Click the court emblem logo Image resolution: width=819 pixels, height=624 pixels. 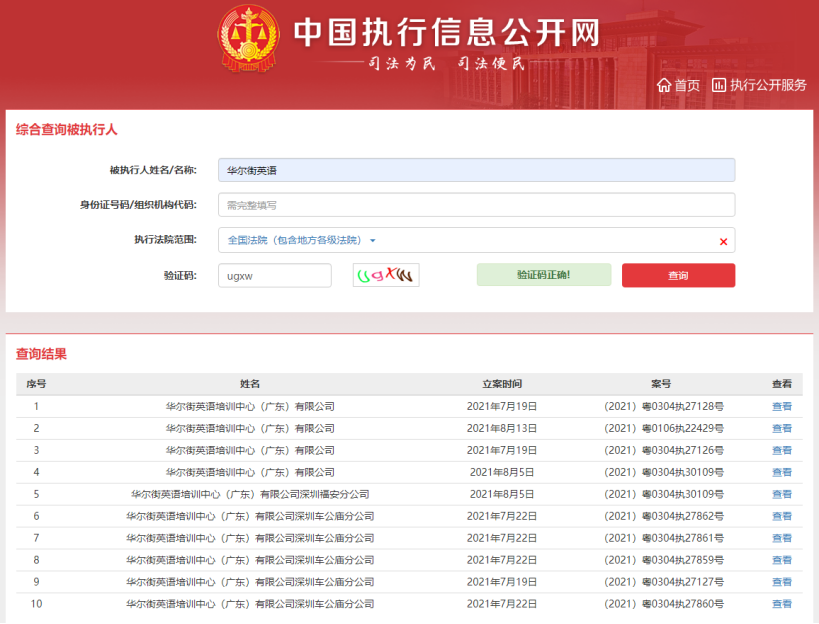tap(249, 38)
